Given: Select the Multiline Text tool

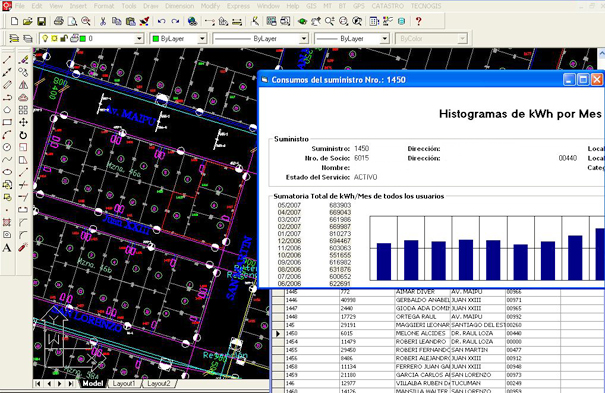Looking at the screenshot, I should [x=7, y=248].
